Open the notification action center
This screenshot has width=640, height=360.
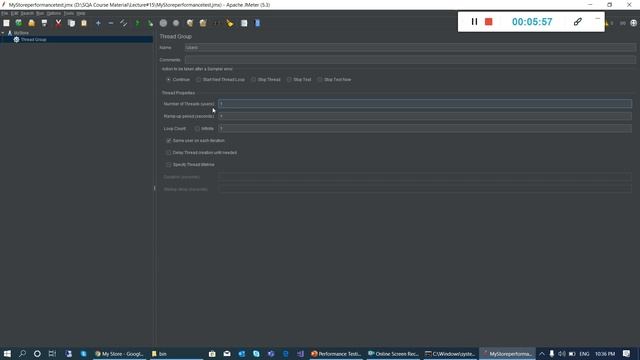627,353
